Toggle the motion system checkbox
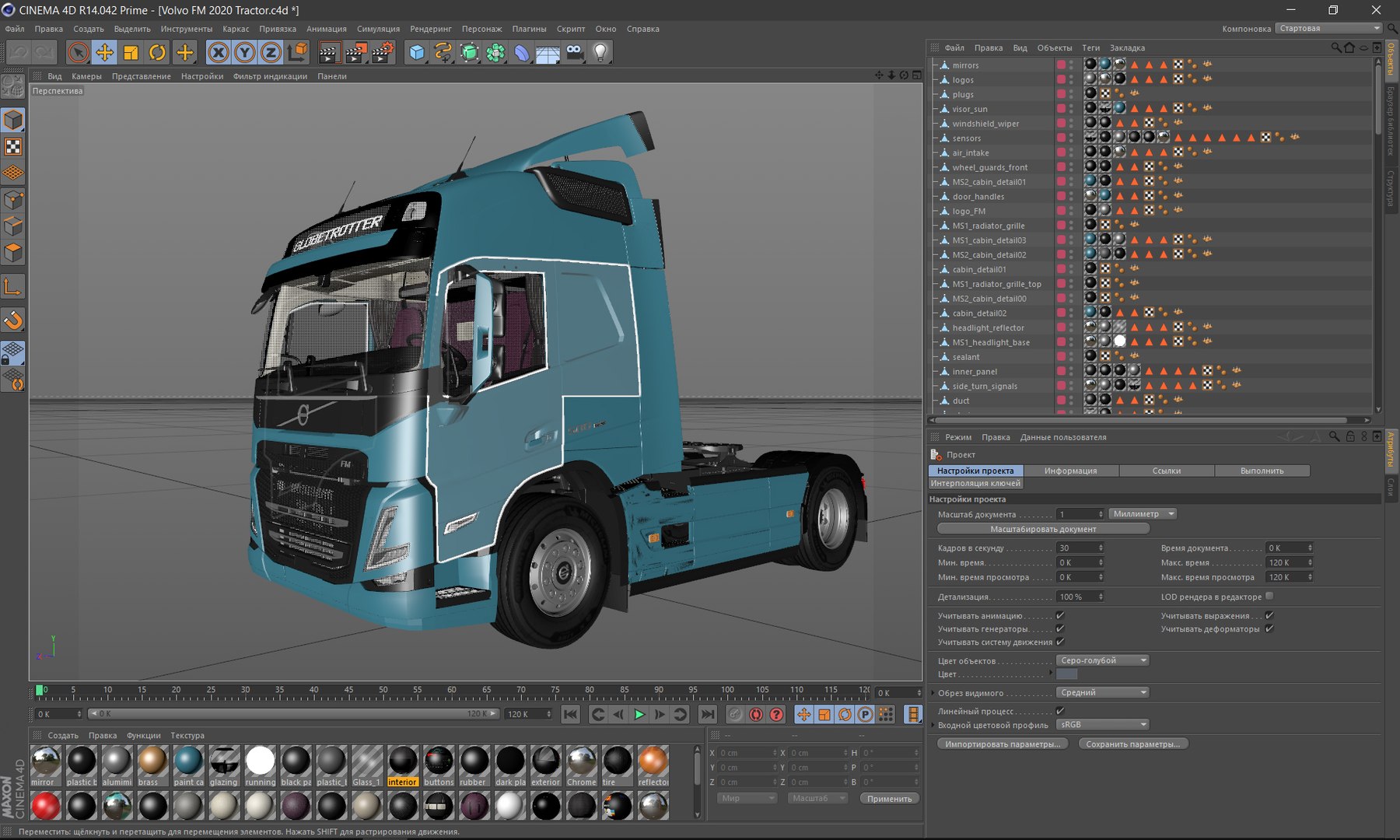This screenshot has width=1400, height=840. [1060, 642]
